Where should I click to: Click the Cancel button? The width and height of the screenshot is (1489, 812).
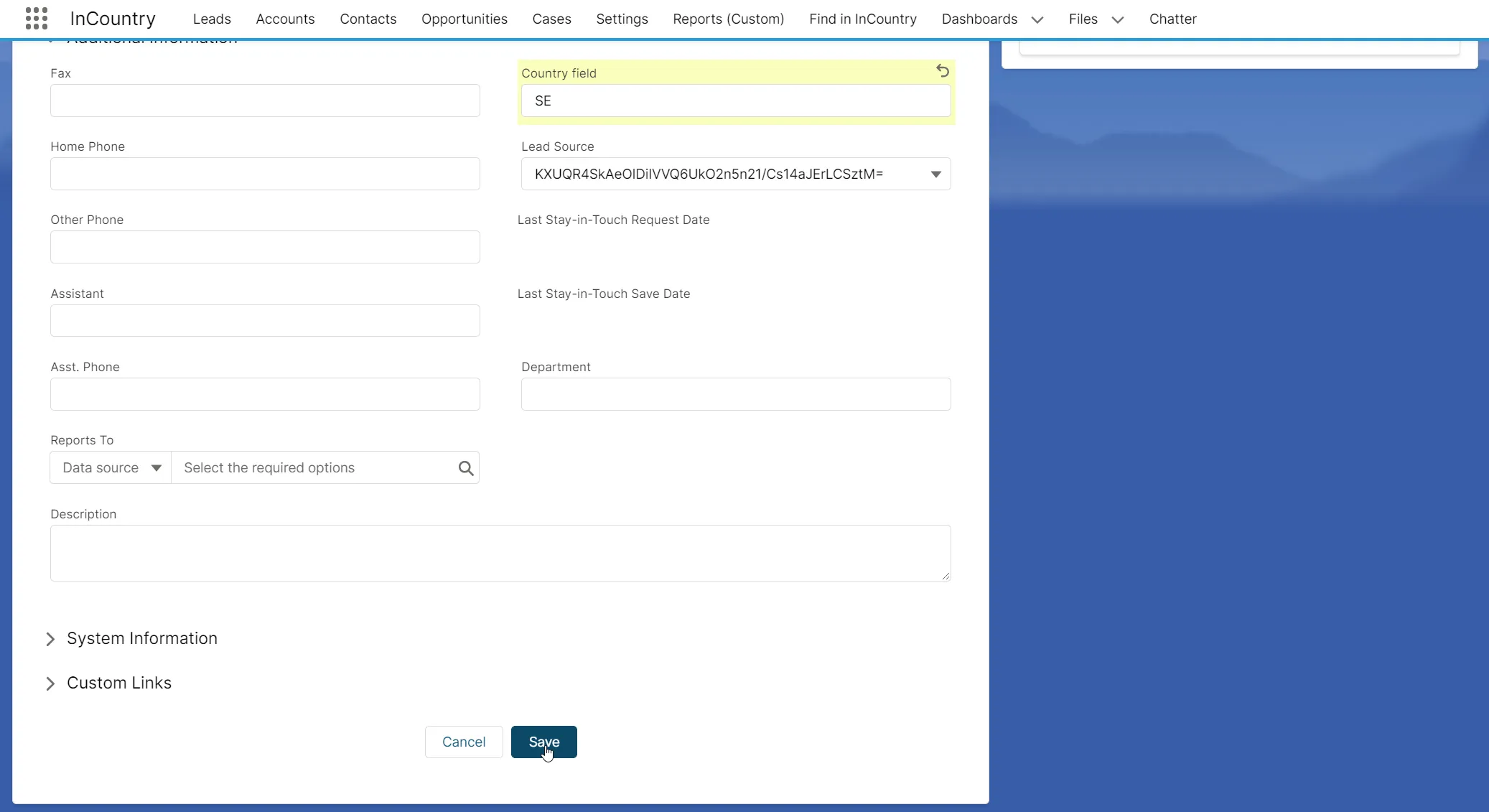[x=464, y=742]
